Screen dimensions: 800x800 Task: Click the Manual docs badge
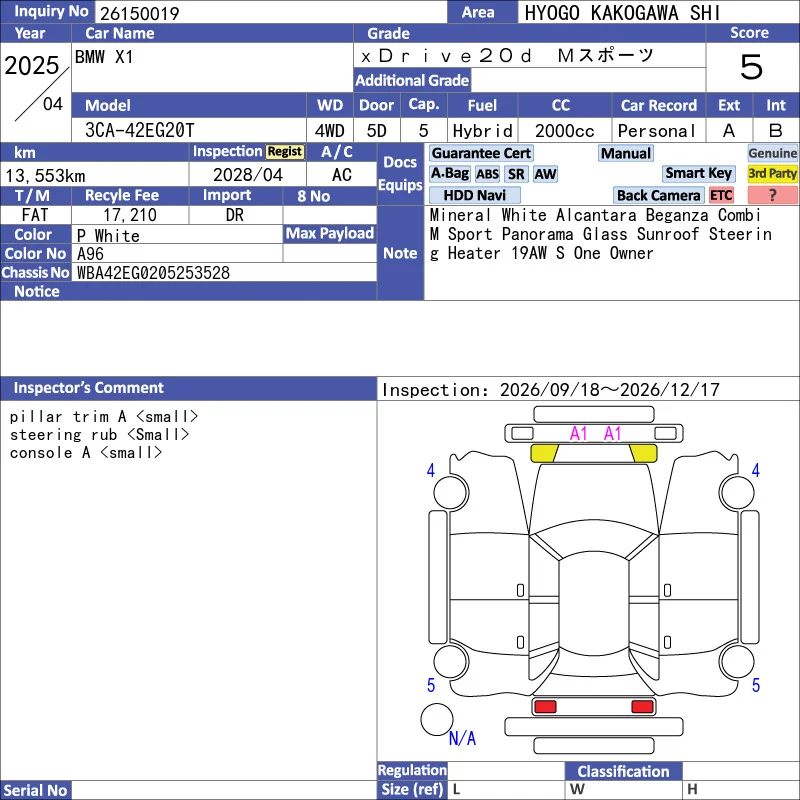pyautogui.click(x=626, y=153)
